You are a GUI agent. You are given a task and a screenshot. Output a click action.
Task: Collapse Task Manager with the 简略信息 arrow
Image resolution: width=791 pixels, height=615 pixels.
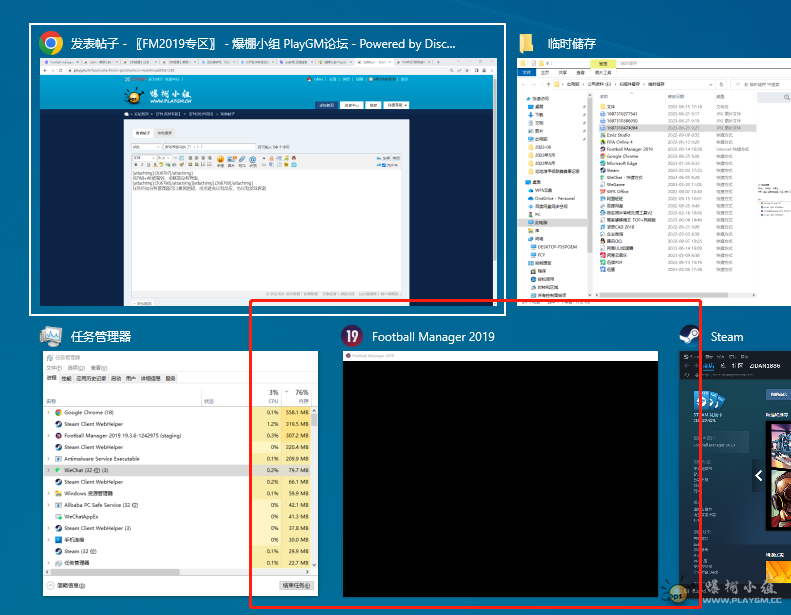(50, 585)
